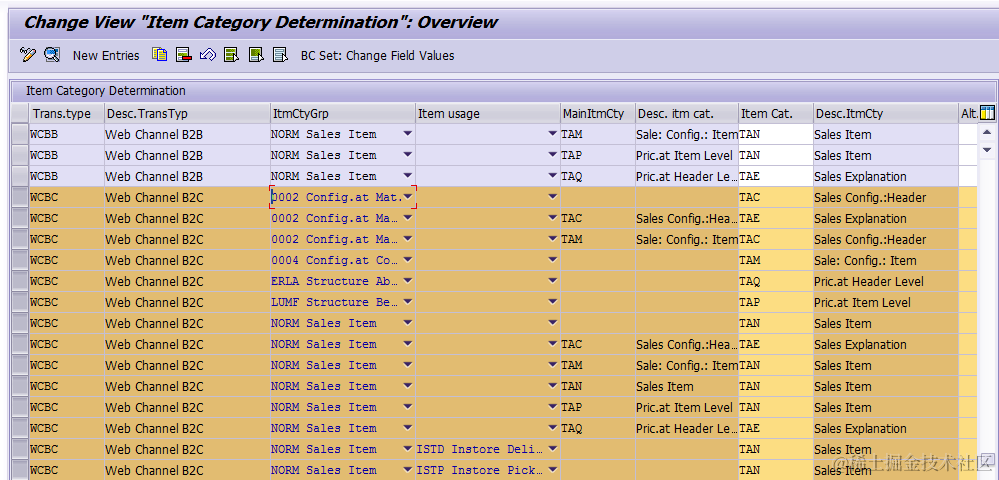Viewport: 999px width, 480px height.
Task: Open the table settings icon beside Alt. column
Action: coord(987,113)
